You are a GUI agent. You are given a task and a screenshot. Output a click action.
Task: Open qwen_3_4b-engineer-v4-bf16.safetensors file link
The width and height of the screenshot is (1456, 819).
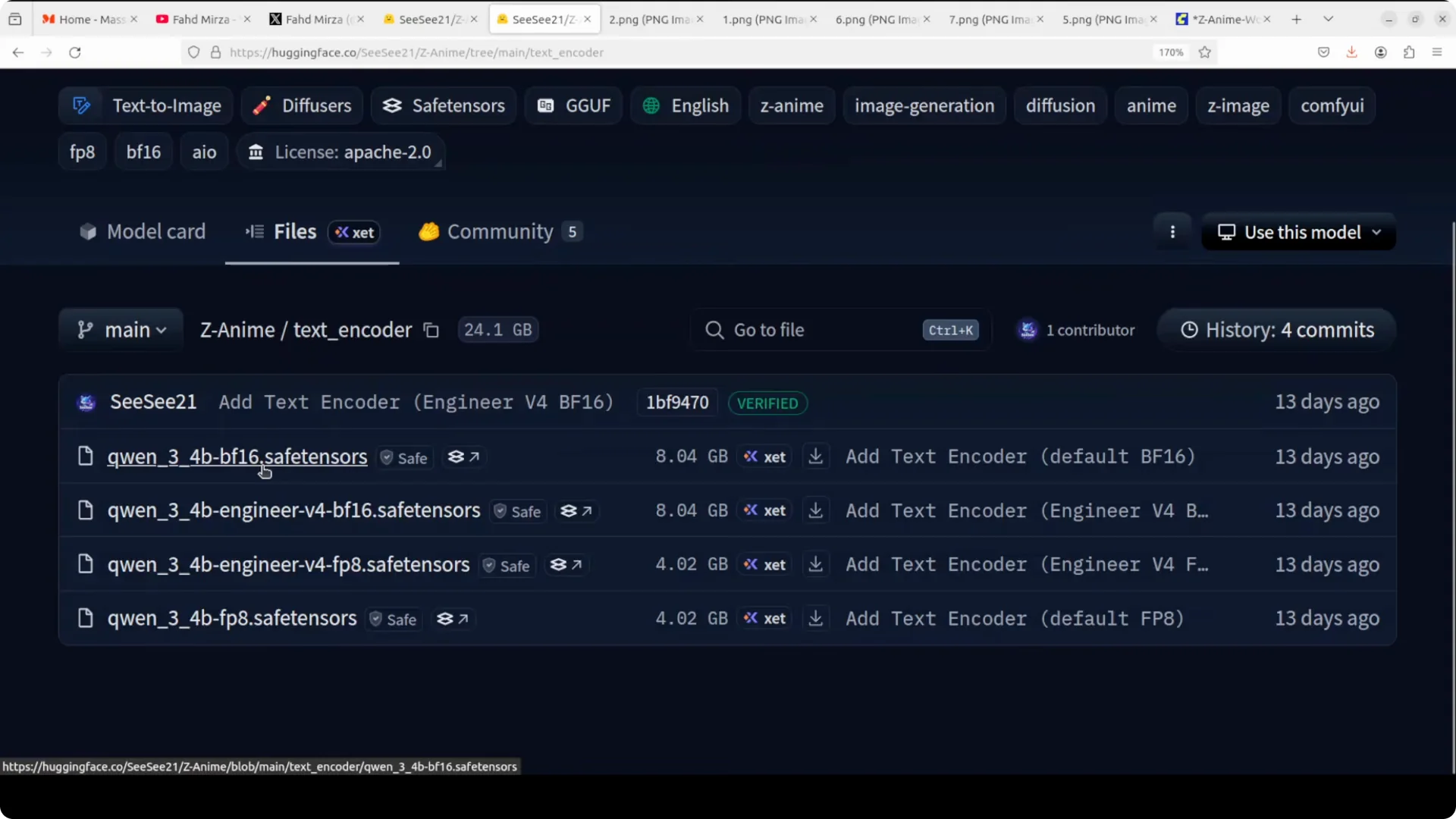[293, 511]
